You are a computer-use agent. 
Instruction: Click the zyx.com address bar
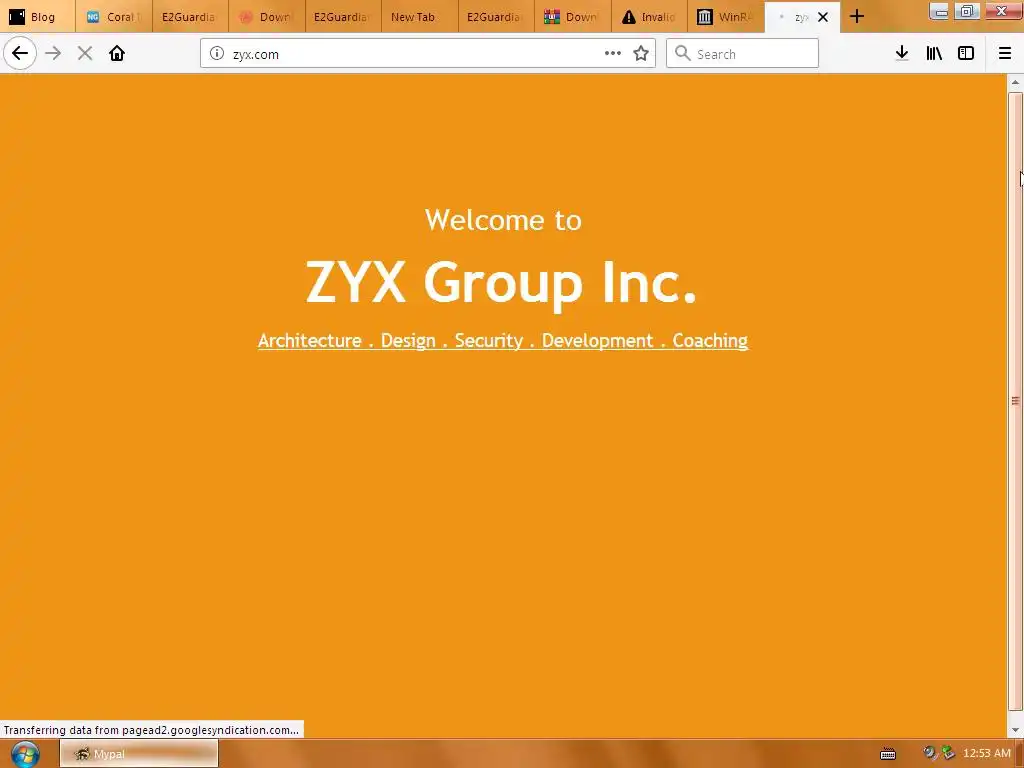click(x=428, y=54)
